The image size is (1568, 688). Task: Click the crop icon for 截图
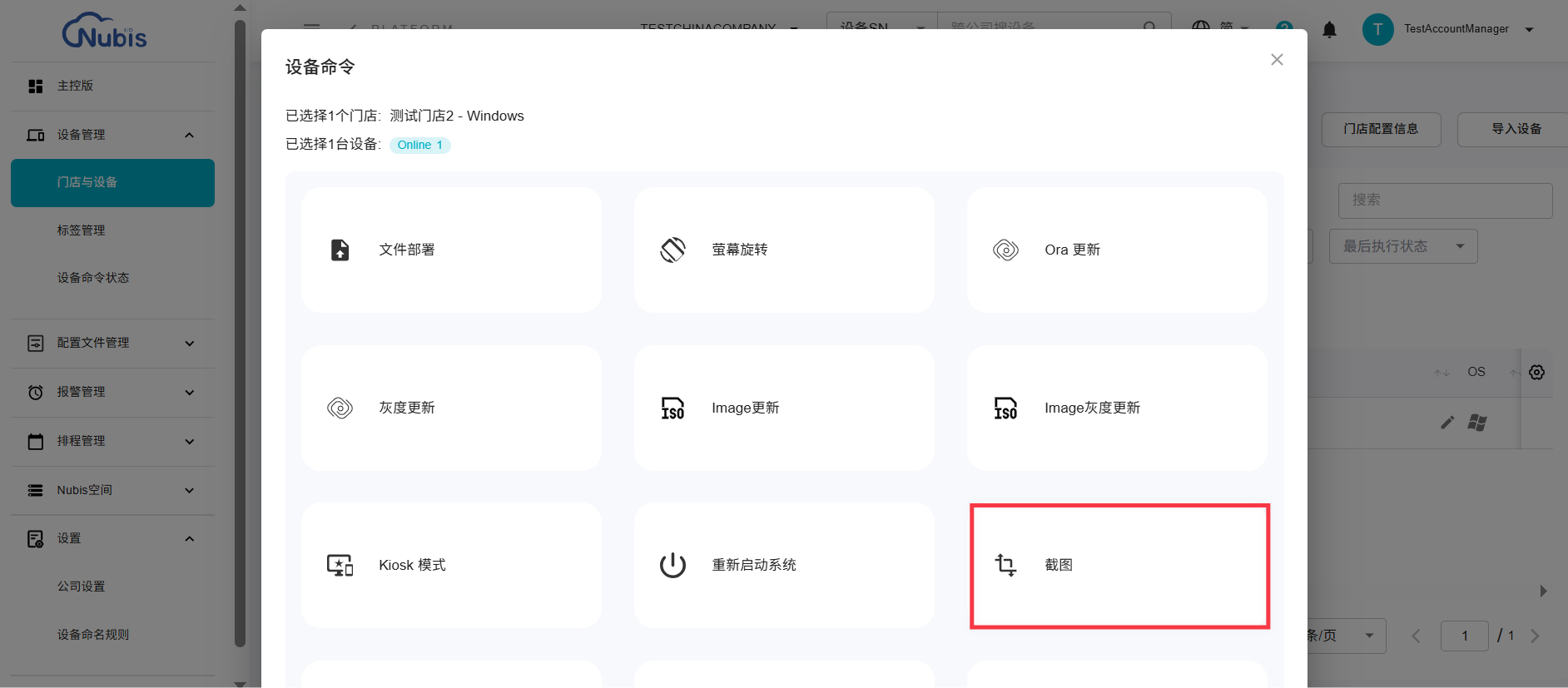coord(1005,565)
